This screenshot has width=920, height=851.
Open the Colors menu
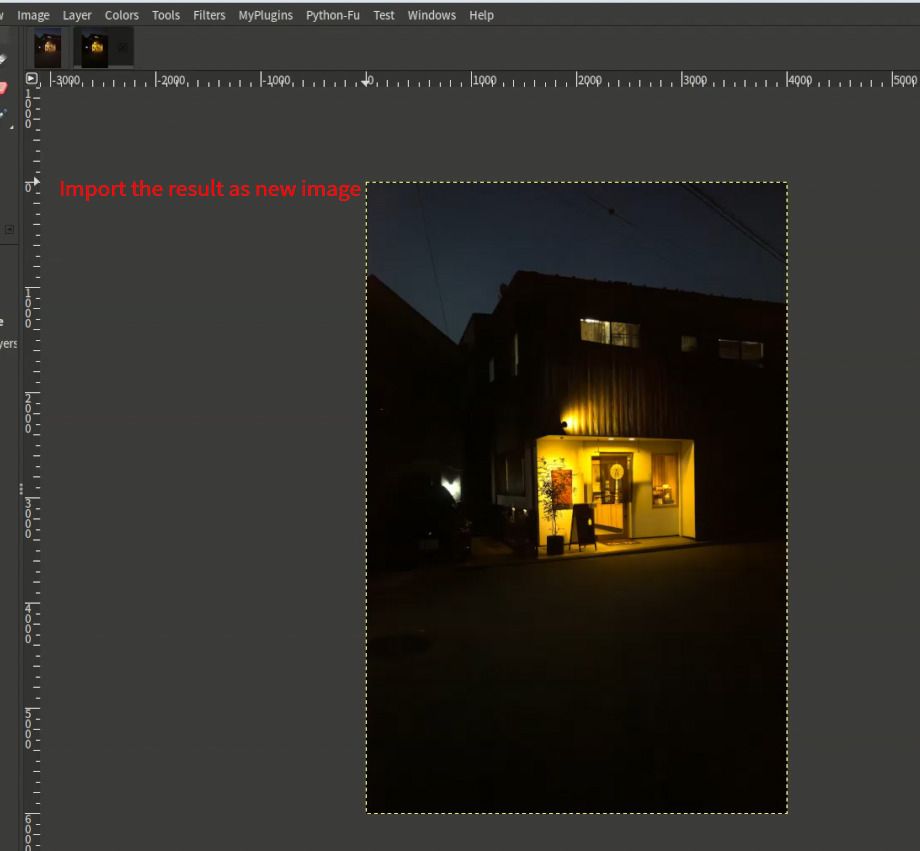pyautogui.click(x=121, y=15)
